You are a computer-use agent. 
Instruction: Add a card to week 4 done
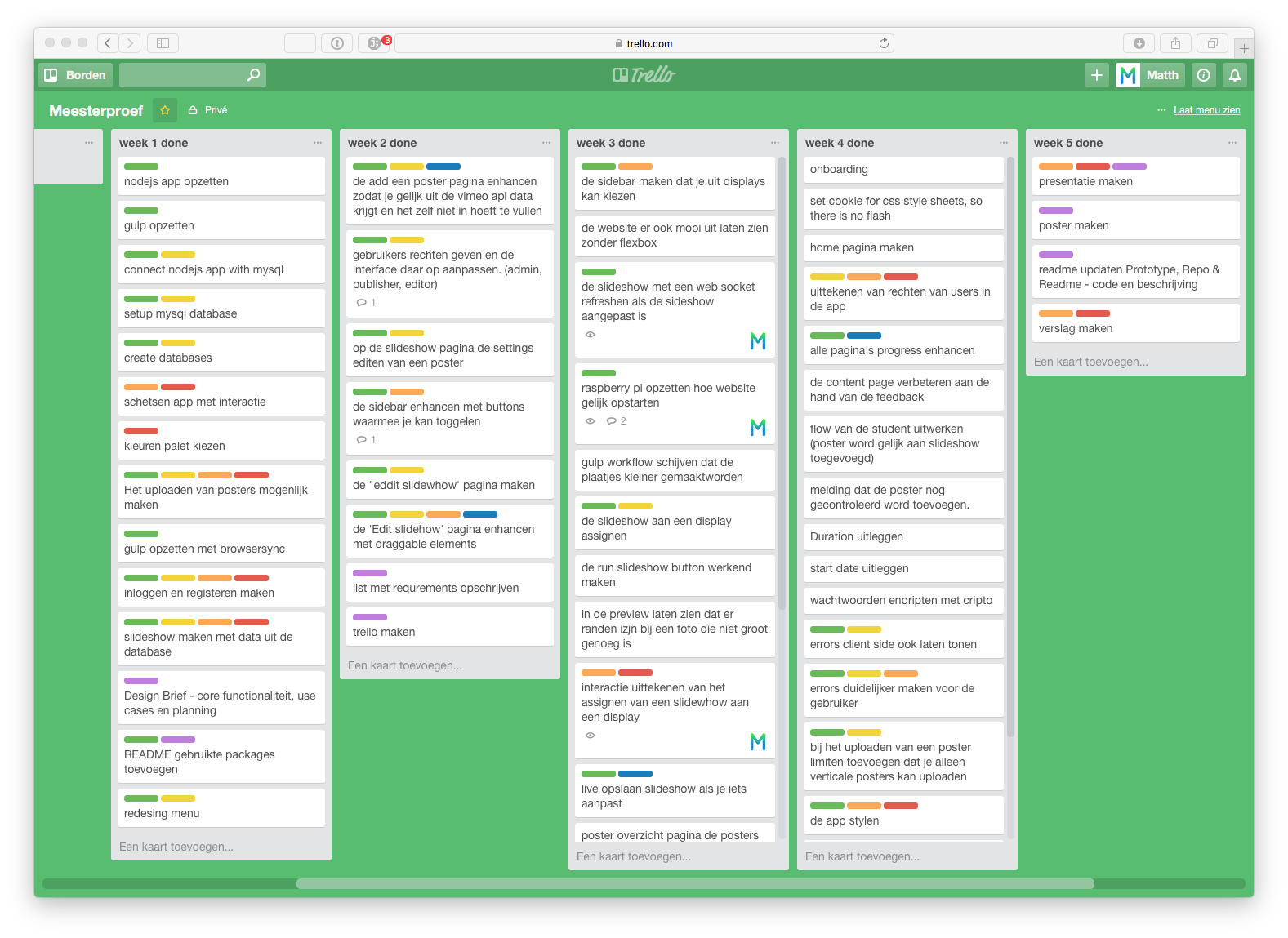point(862,856)
